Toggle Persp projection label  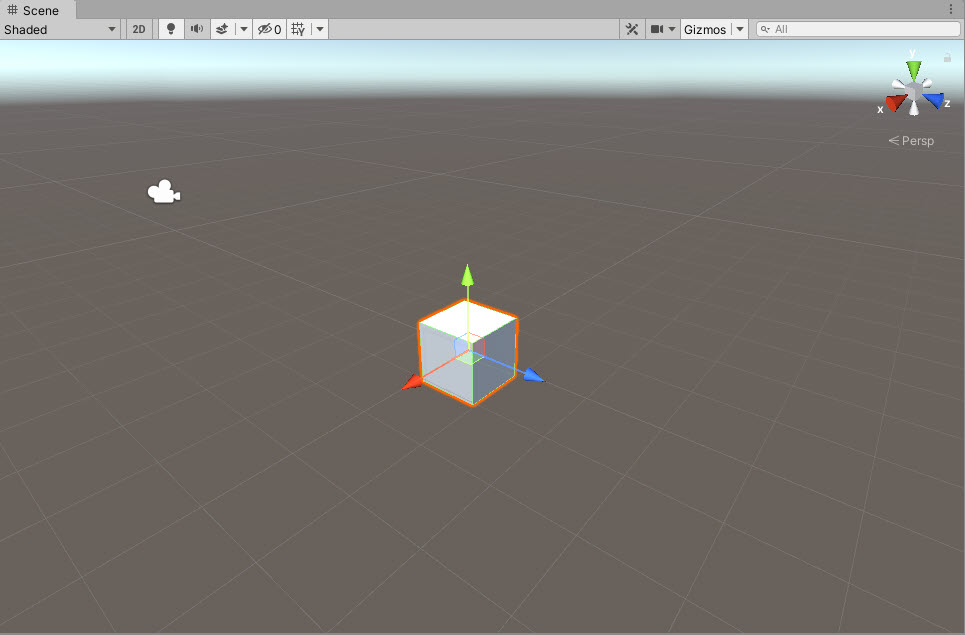click(x=911, y=140)
